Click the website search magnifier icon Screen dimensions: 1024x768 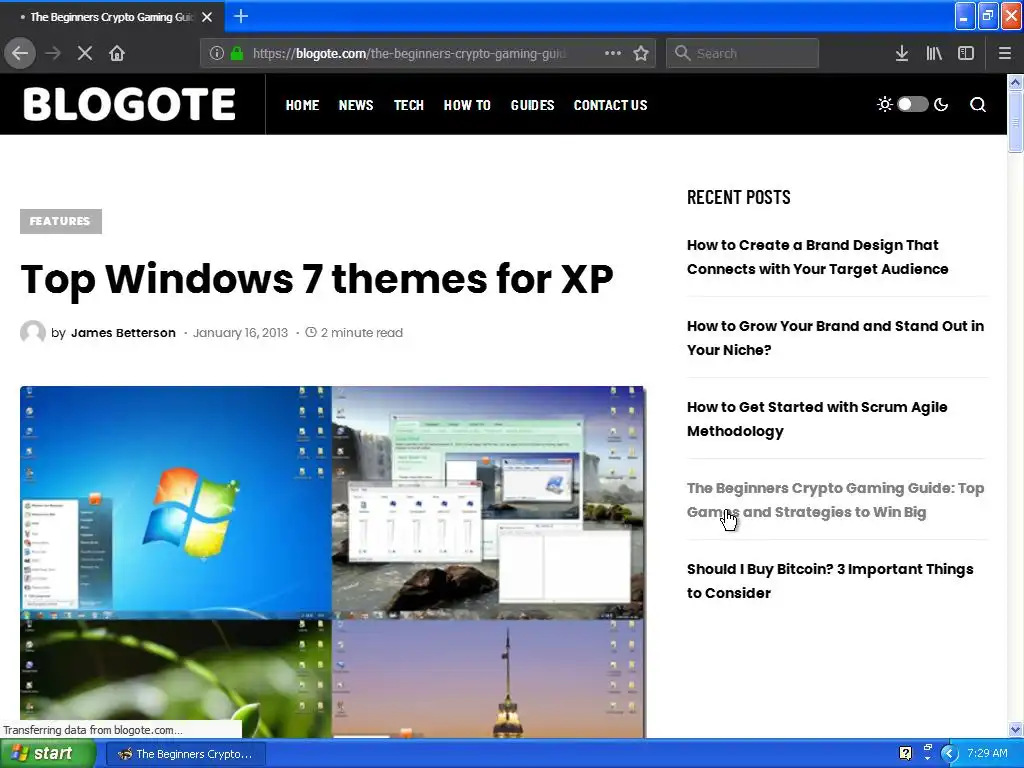(x=978, y=104)
